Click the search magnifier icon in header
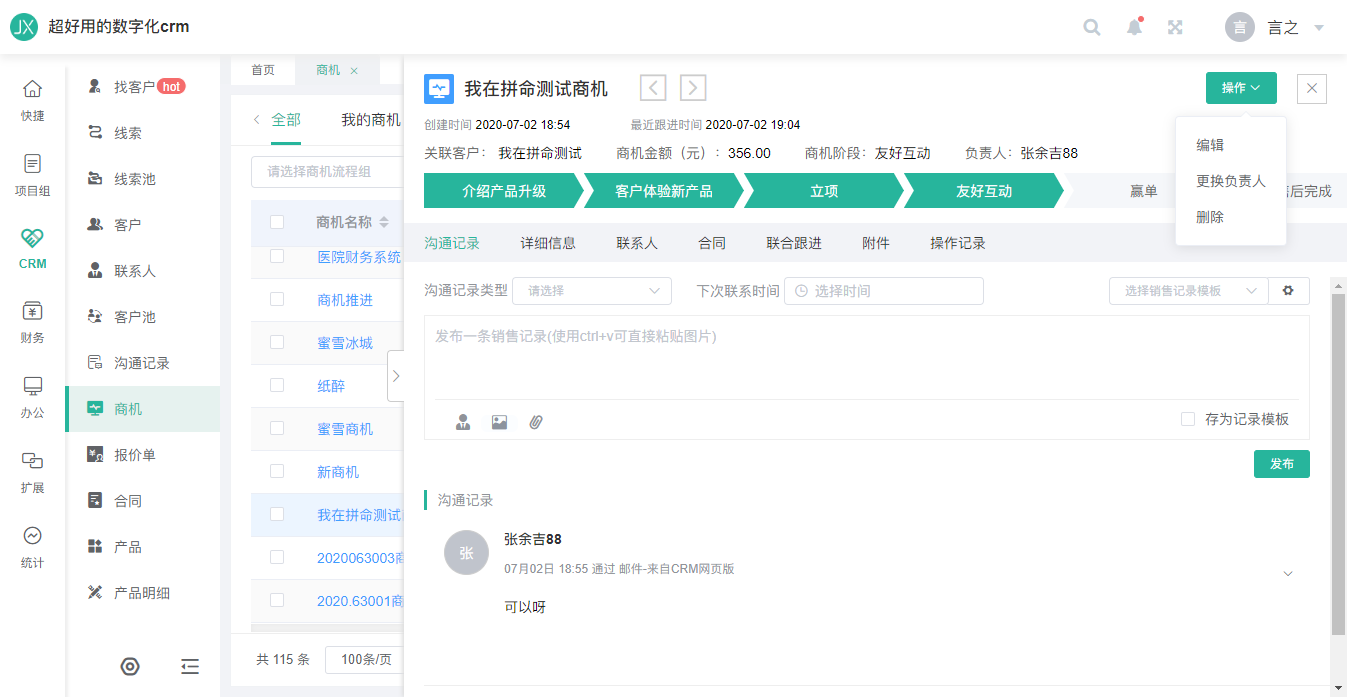The width and height of the screenshot is (1347, 697). coord(1092,27)
